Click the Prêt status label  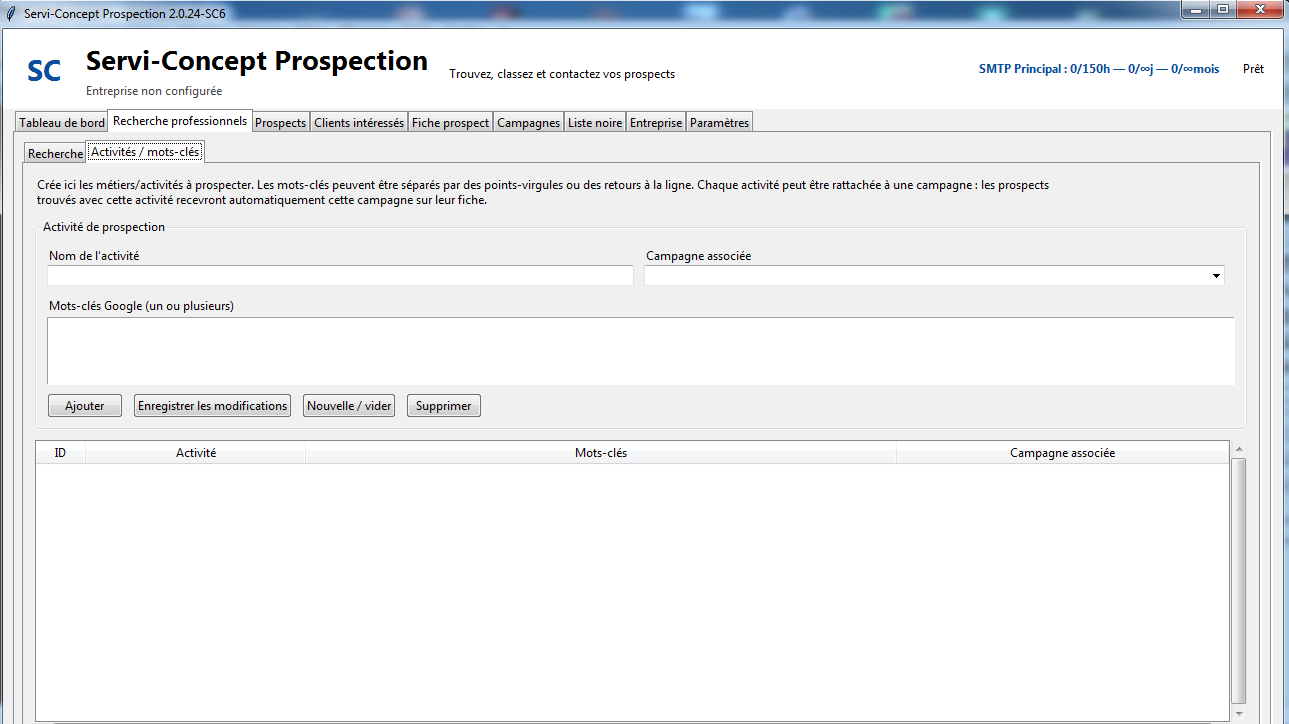tap(1253, 69)
